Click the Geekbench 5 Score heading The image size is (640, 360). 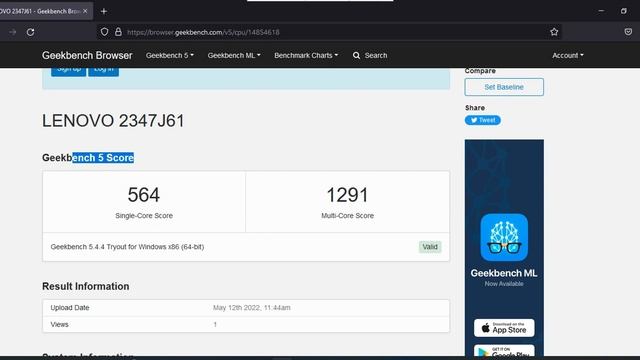pos(88,158)
